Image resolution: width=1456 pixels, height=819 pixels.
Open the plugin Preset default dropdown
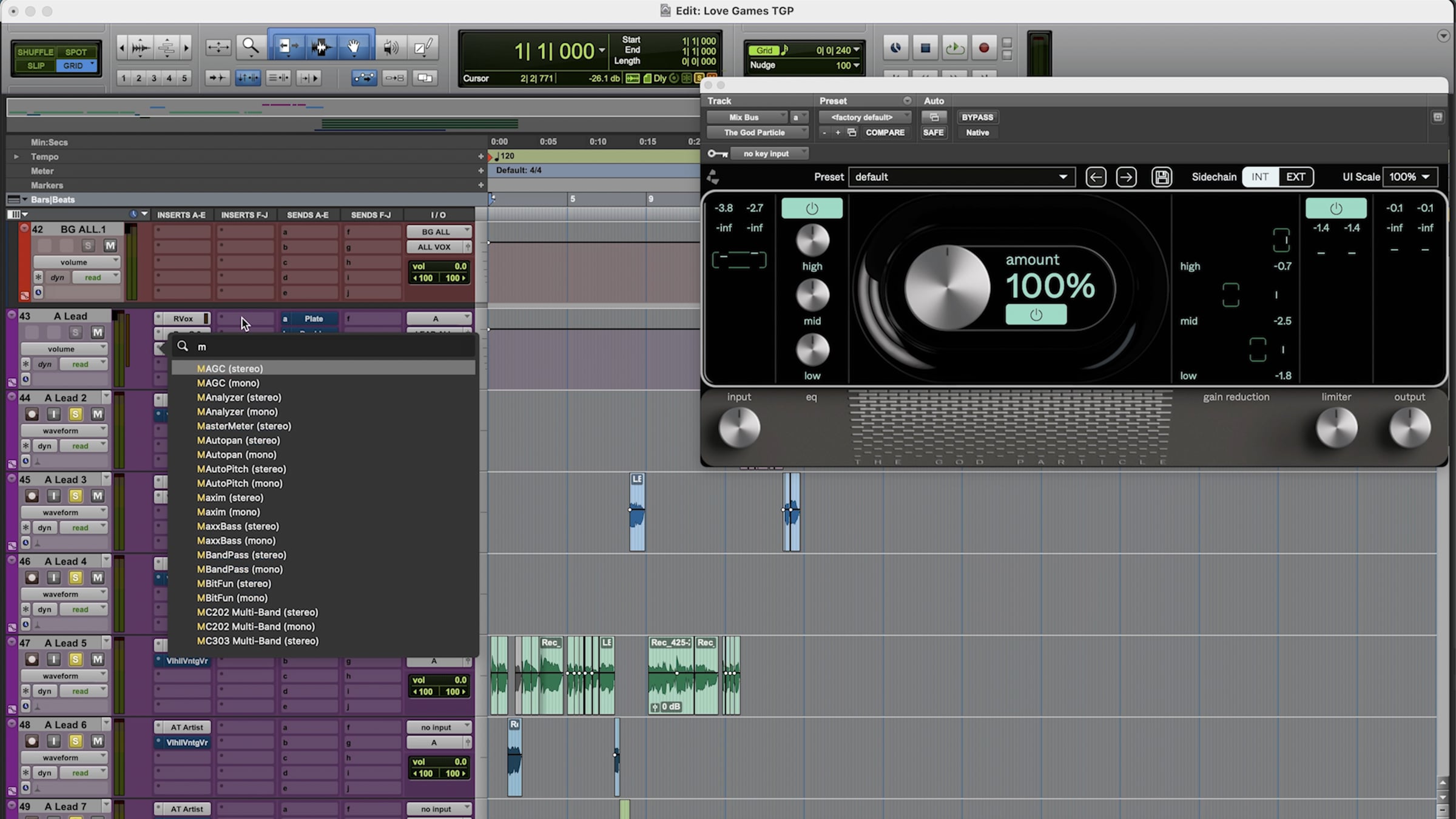point(961,177)
